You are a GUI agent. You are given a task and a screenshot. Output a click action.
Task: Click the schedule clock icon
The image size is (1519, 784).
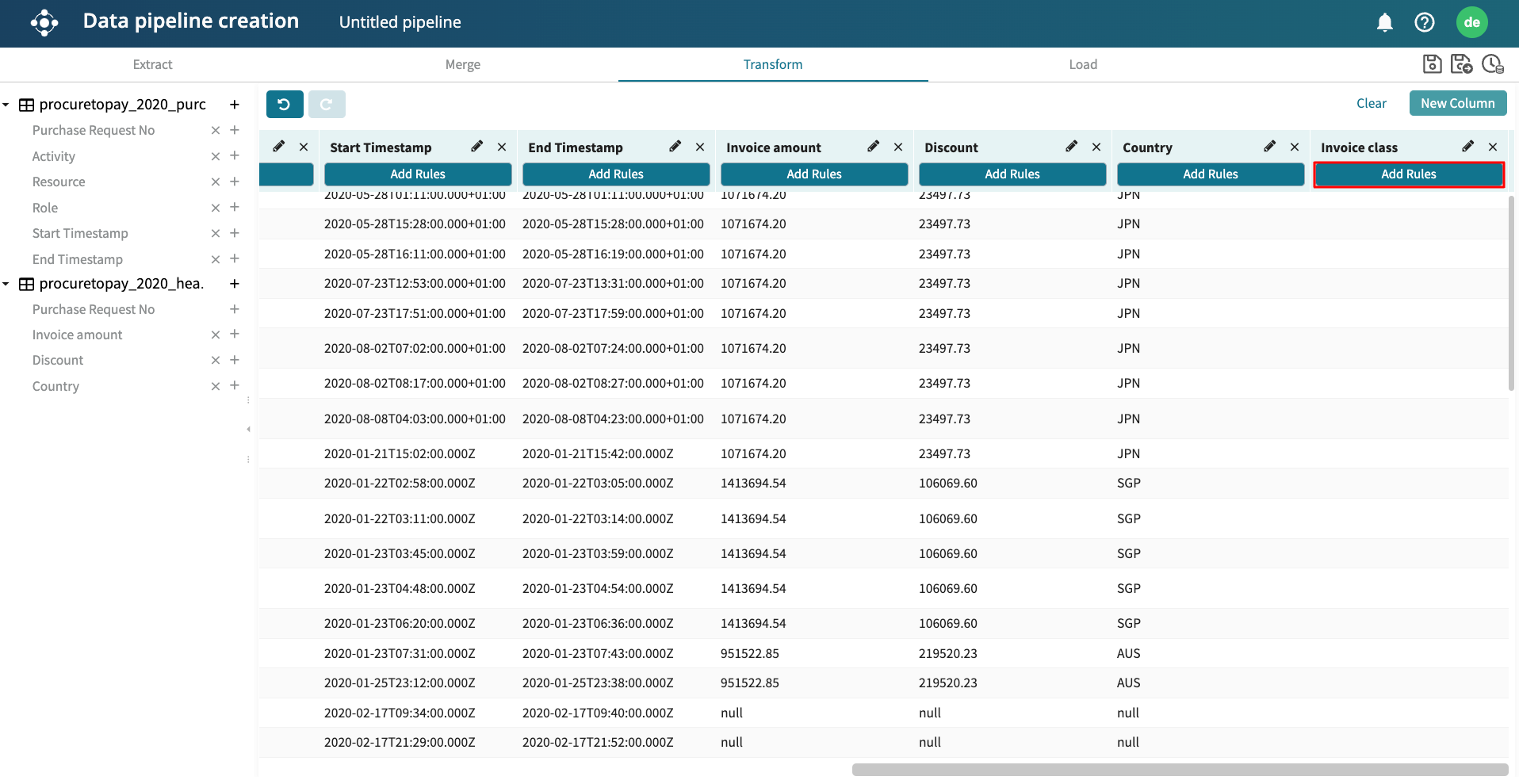[x=1492, y=64]
